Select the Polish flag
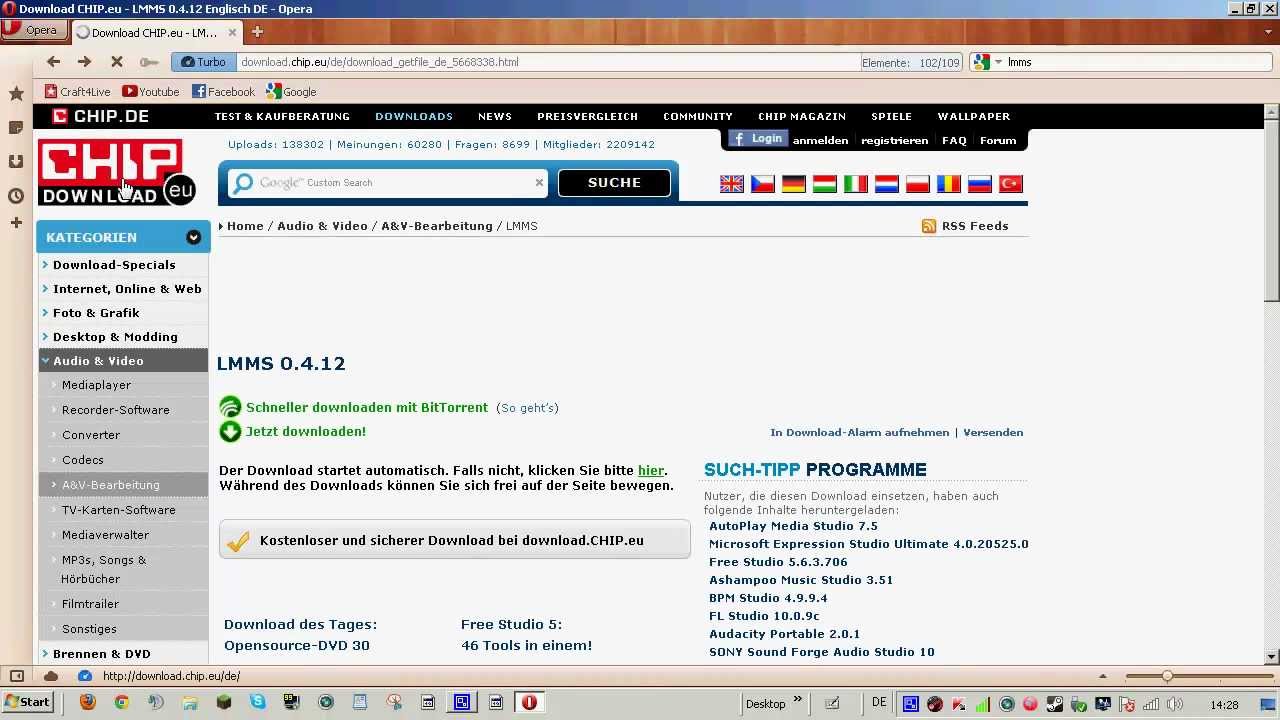The image size is (1280, 720). click(x=918, y=184)
